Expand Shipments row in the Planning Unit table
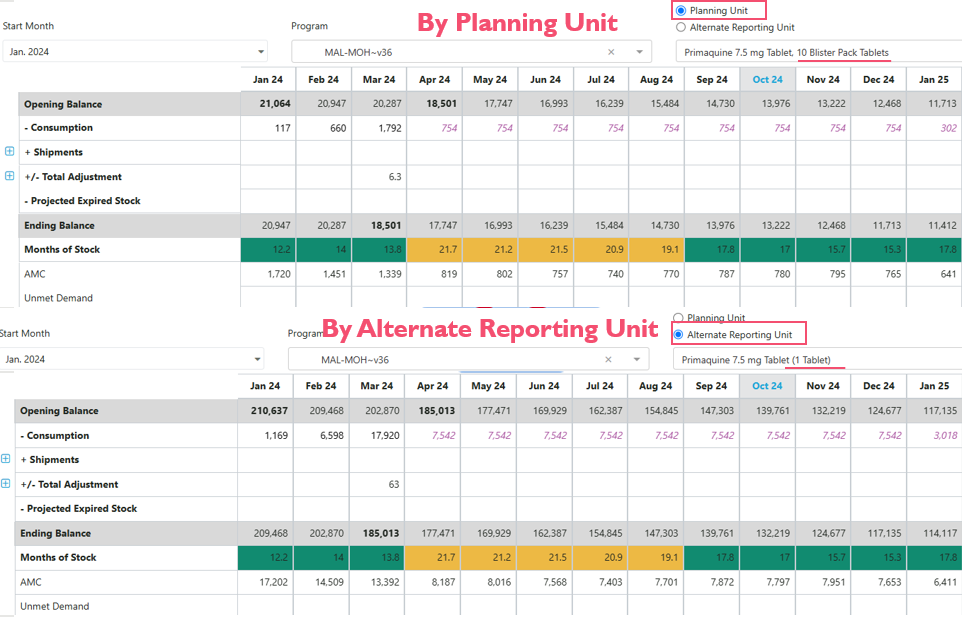 click(9, 151)
